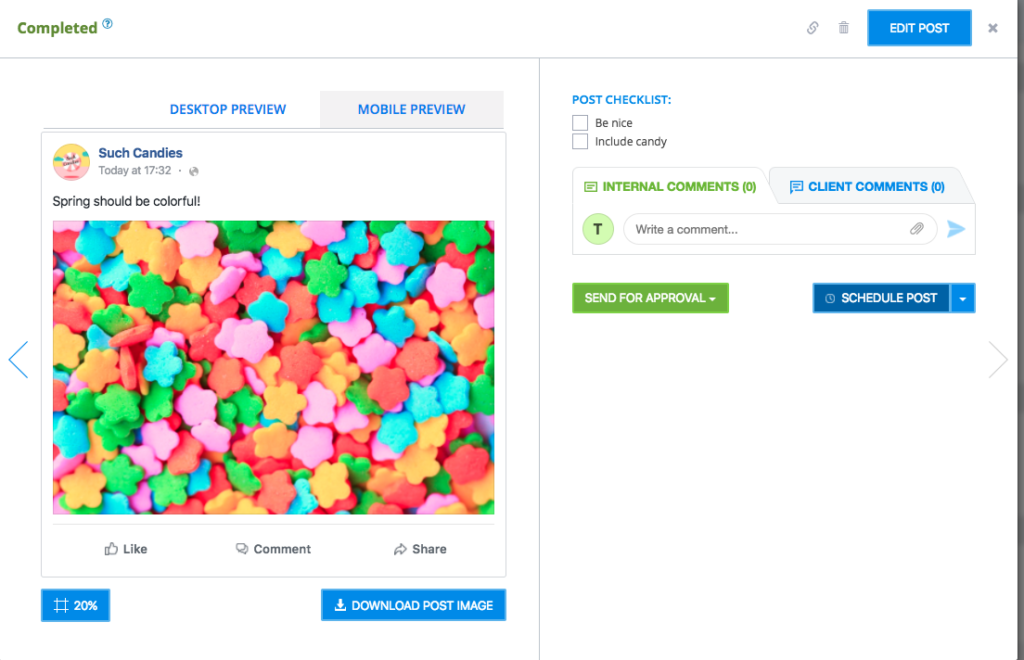This screenshot has height=660, width=1024.
Task: Check the 'Include candy' checklist box
Action: [x=580, y=142]
